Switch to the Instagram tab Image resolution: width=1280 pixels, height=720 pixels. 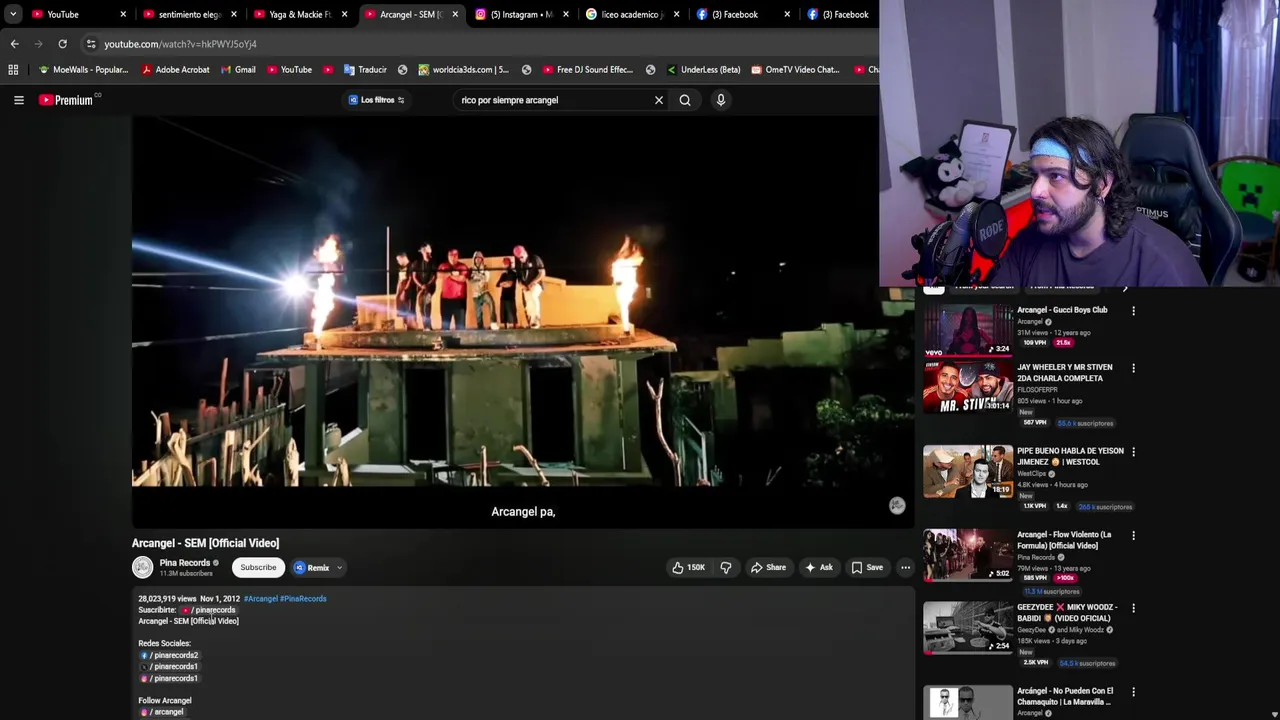pos(521,14)
